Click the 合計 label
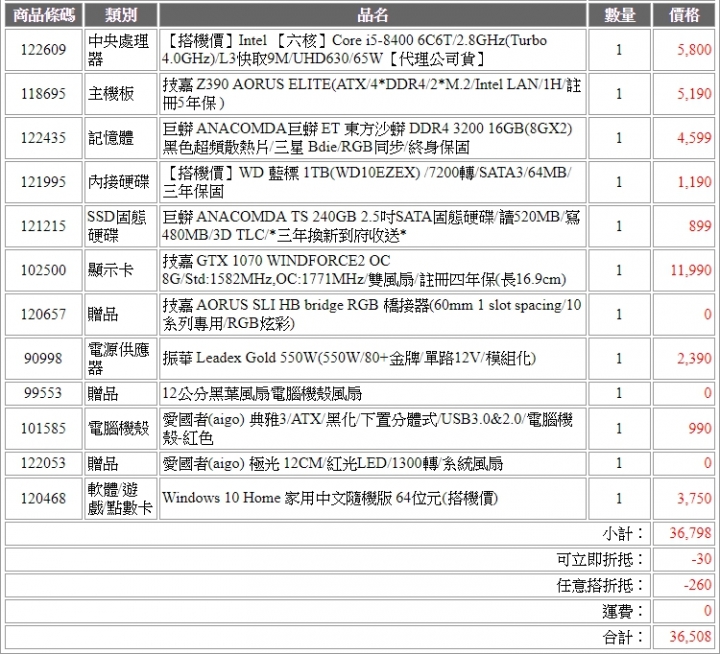720x654 pixels. [623, 637]
